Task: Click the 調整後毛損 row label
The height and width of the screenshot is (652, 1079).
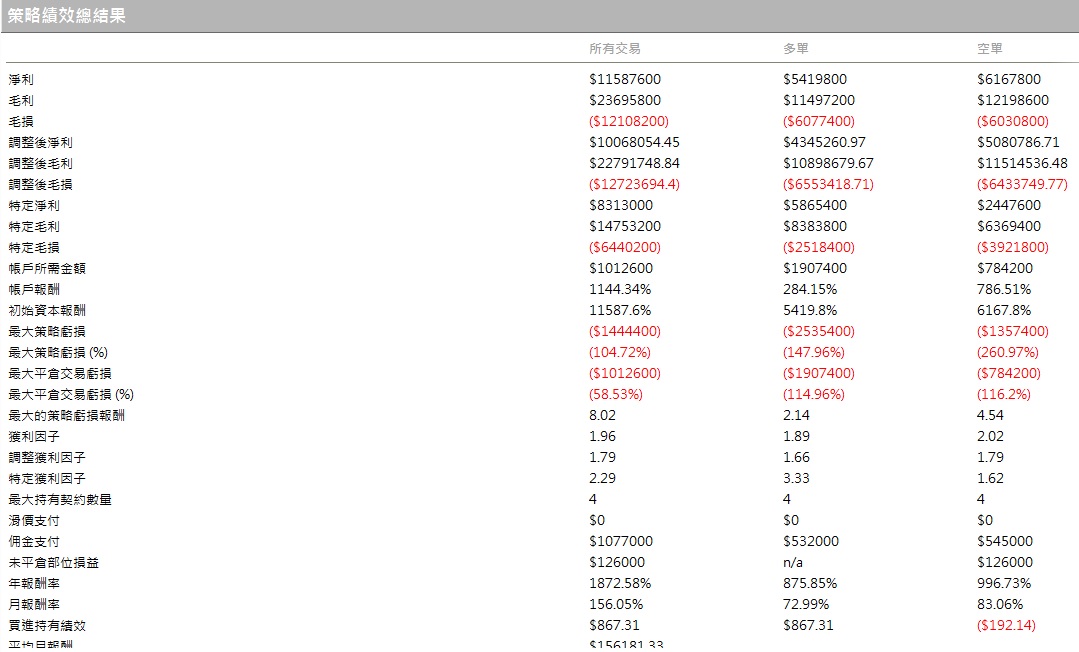Action: click(40, 185)
